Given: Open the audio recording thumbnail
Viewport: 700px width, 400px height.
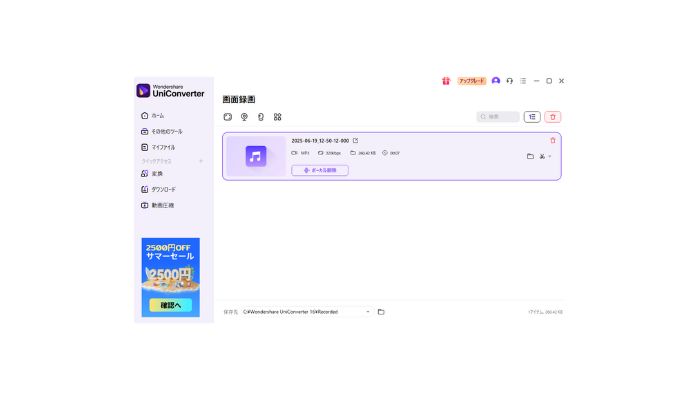Looking at the screenshot, I should coord(256,156).
